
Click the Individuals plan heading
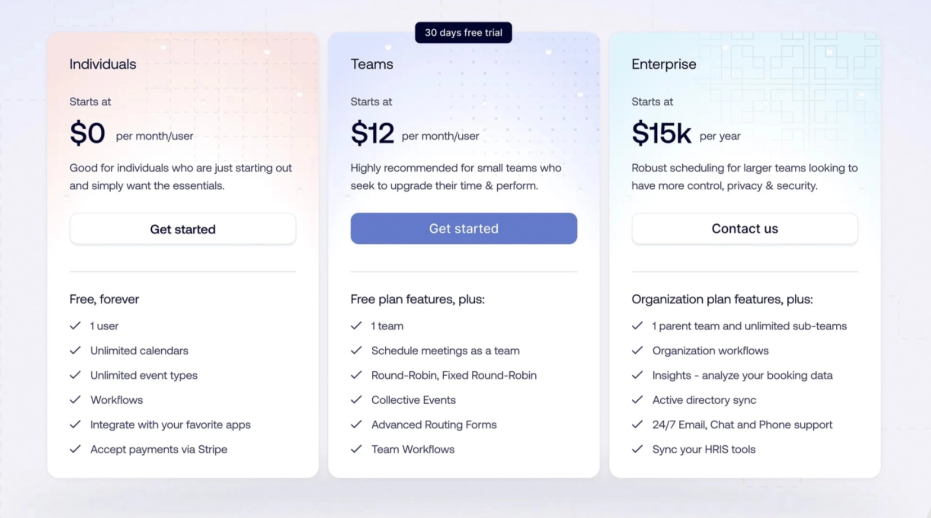point(103,64)
